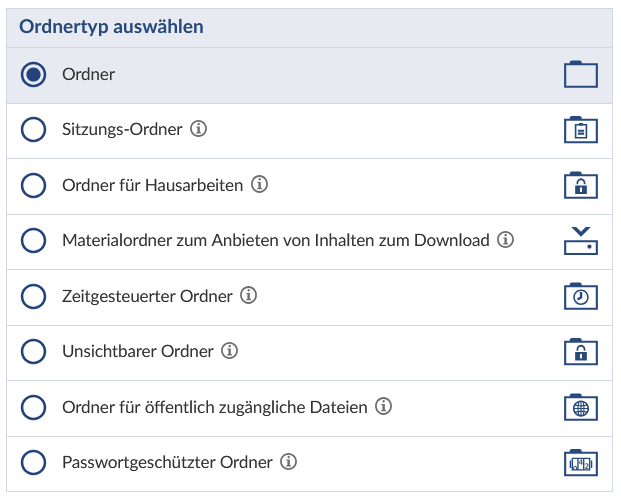Click the globe folder icon for public files
621x501 pixels.
580,407
